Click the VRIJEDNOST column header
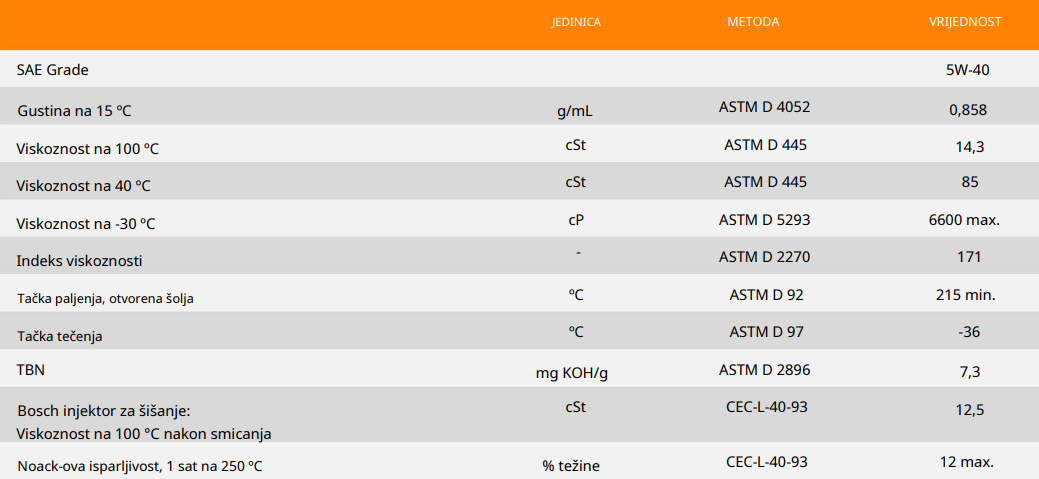1039x479 pixels. (x=965, y=22)
